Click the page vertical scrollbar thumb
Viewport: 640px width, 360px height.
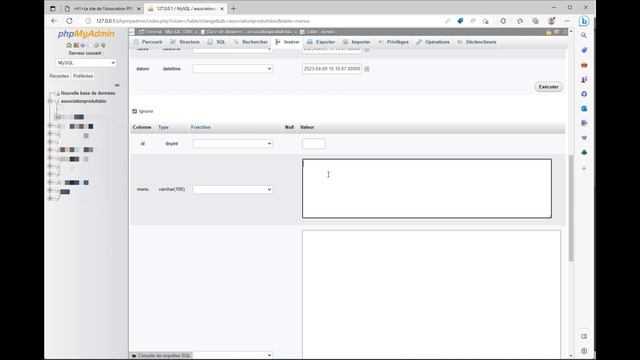click(x=571, y=208)
